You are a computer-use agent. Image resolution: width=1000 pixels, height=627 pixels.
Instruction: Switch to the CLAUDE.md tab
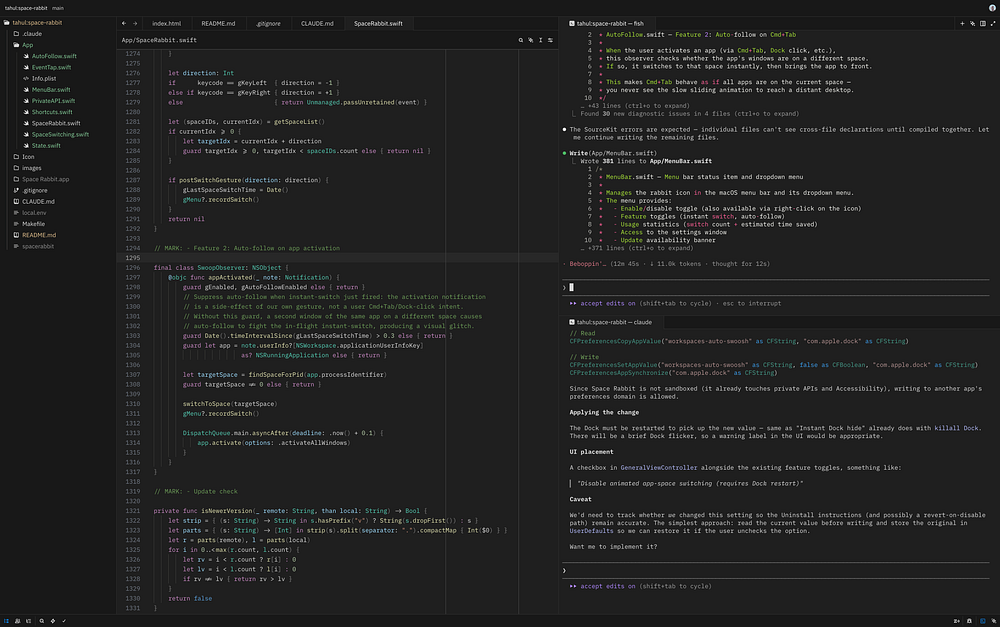point(317,22)
